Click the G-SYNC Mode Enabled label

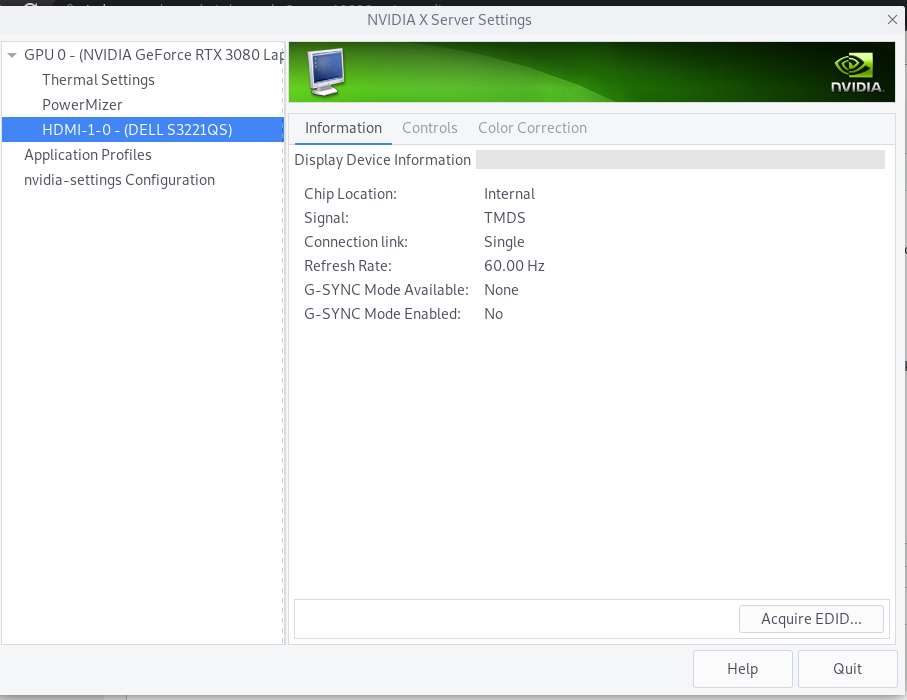pos(382,314)
